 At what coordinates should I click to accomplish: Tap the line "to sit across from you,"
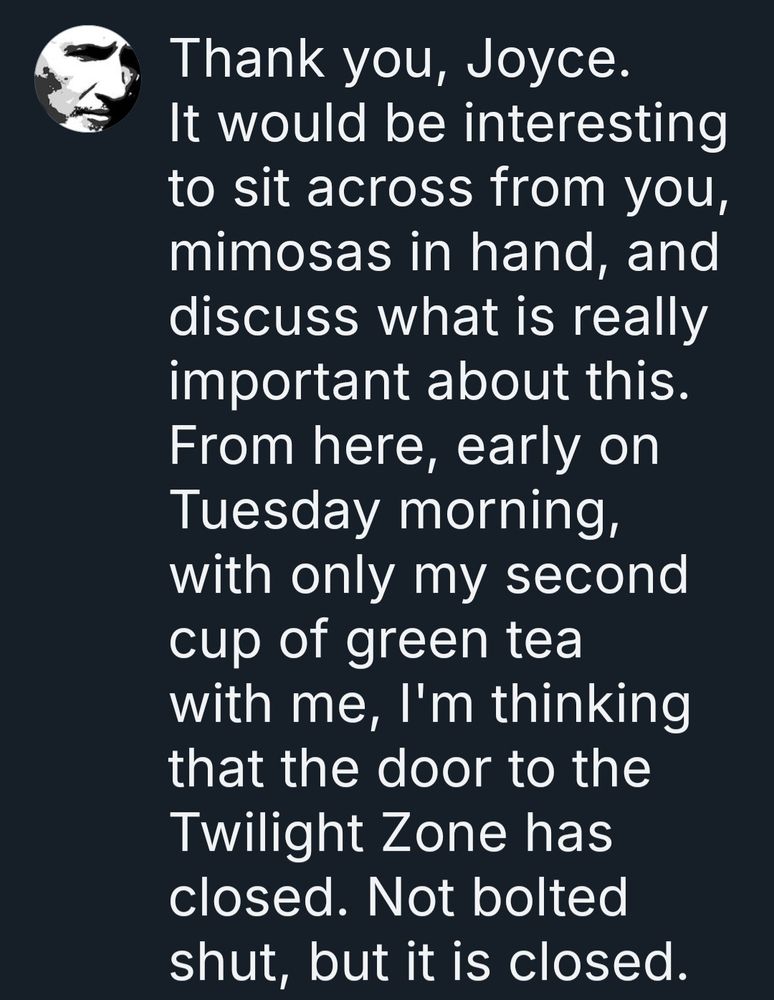click(449, 189)
